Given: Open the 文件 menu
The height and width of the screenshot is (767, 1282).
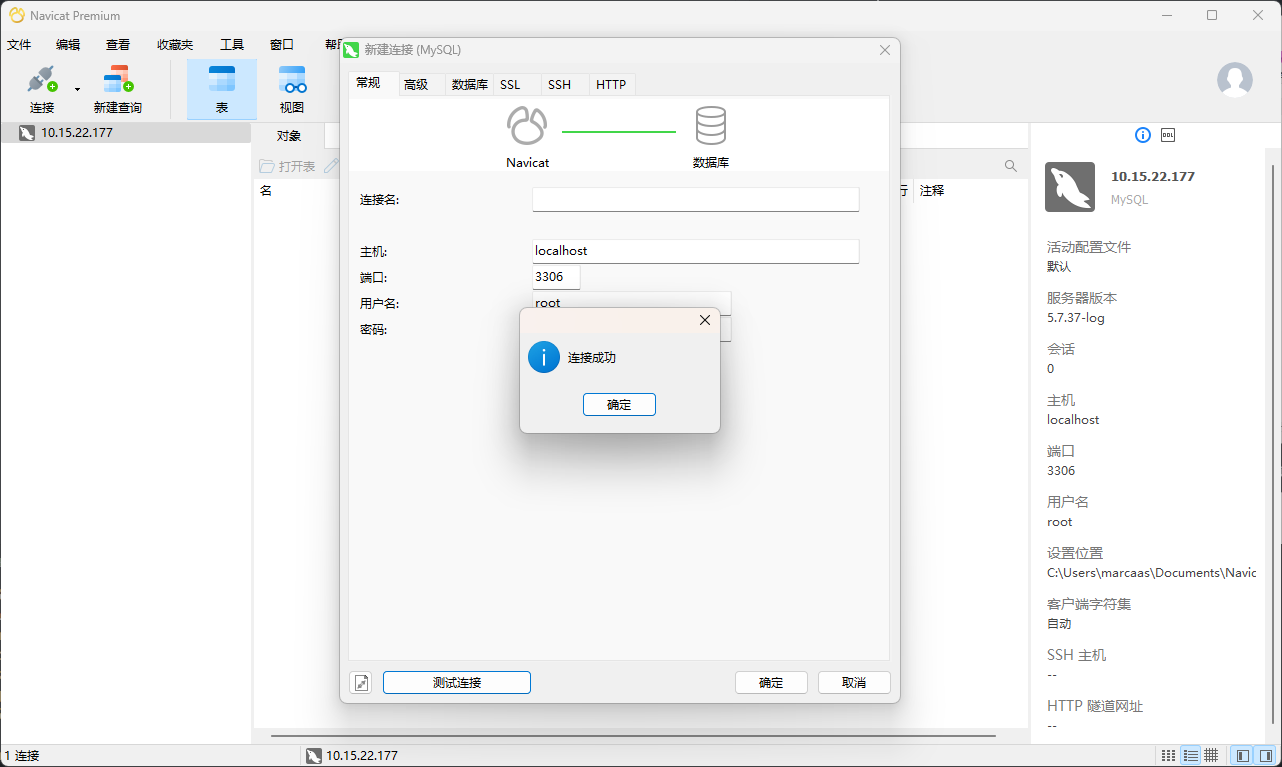Looking at the screenshot, I should (19, 45).
